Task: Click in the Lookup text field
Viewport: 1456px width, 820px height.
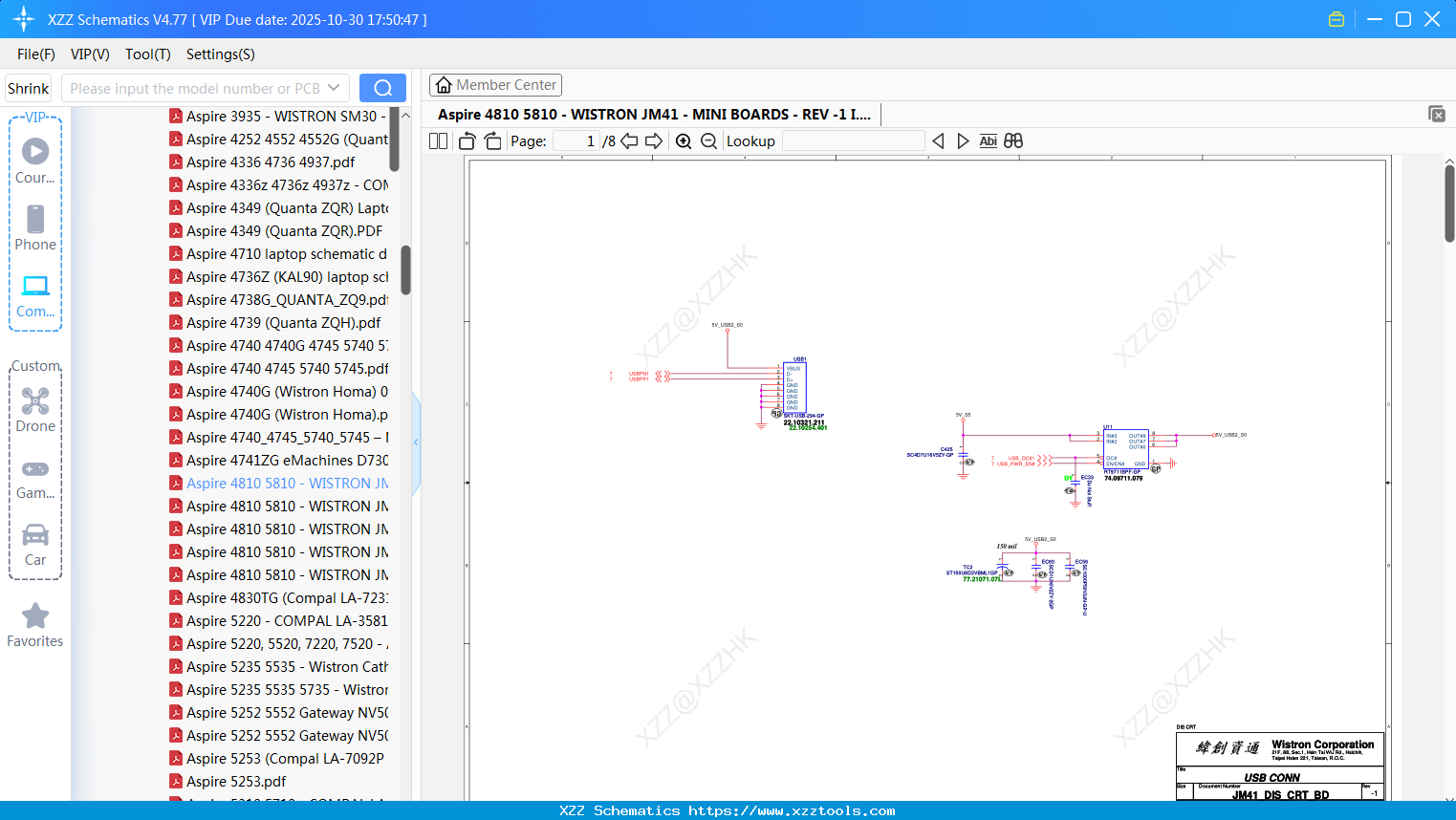Action: (853, 141)
